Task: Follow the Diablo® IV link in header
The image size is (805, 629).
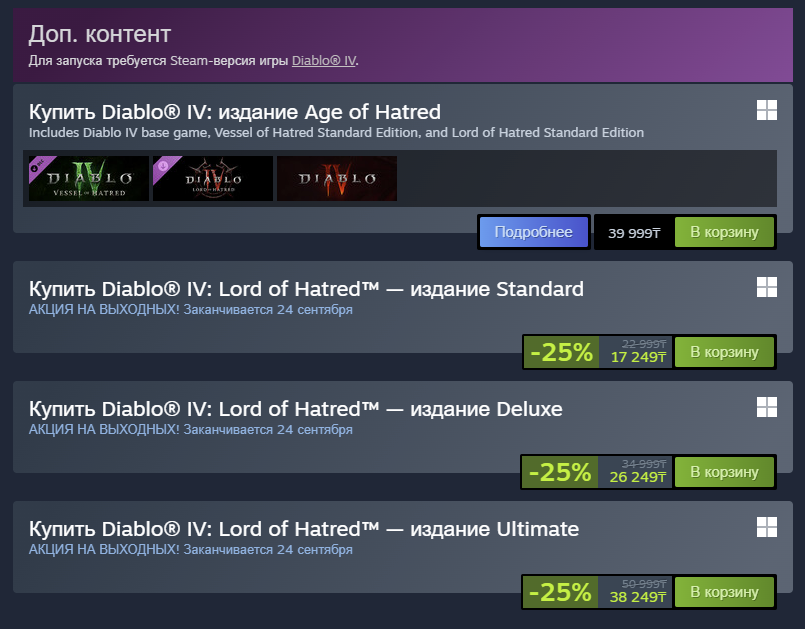Action: point(324,61)
